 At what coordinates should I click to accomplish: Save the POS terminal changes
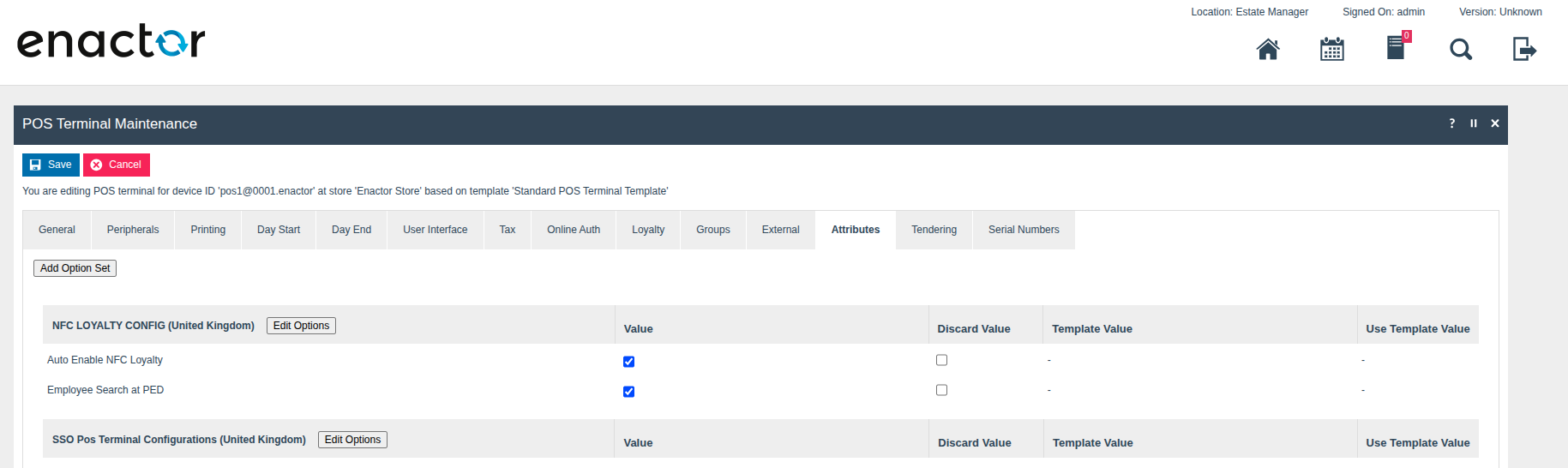click(x=51, y=165)
